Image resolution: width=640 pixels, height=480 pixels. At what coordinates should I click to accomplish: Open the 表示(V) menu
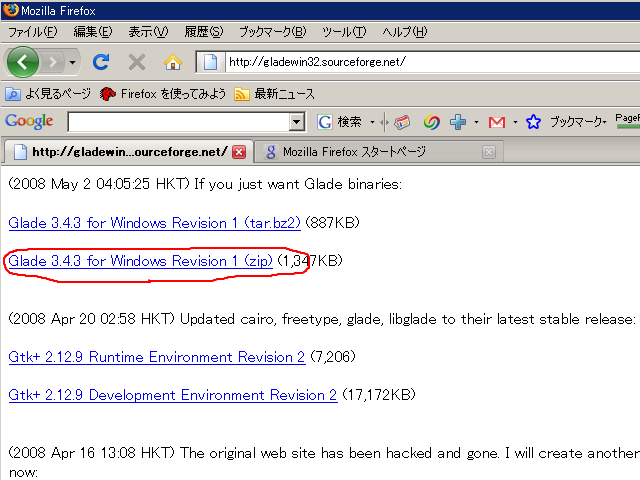point(148,31)
